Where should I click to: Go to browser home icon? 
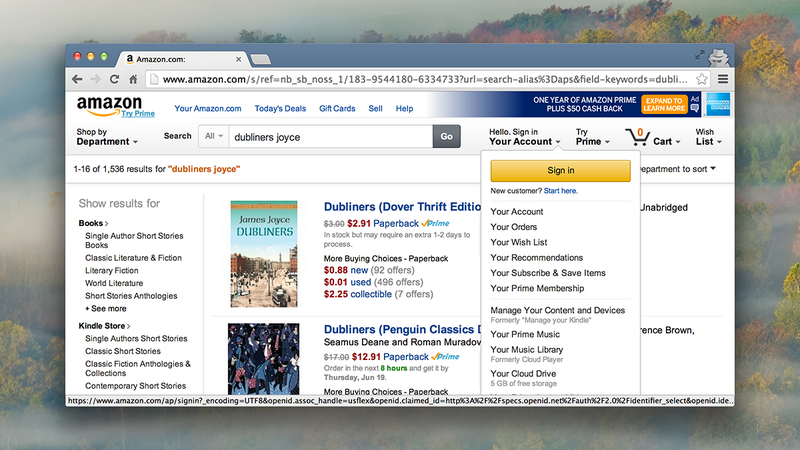pos(133,79)
